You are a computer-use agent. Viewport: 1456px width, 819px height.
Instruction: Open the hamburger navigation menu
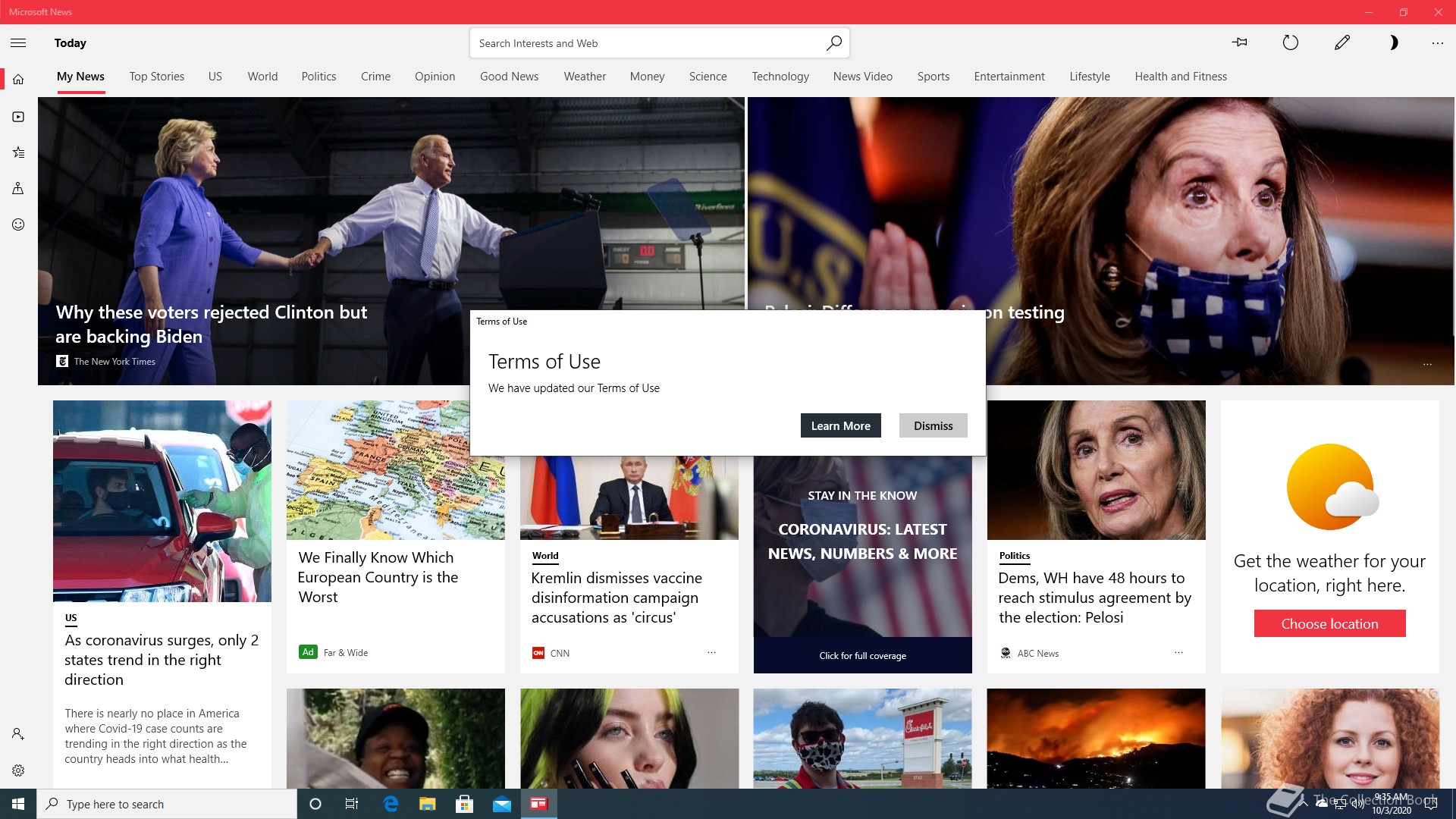18,43
